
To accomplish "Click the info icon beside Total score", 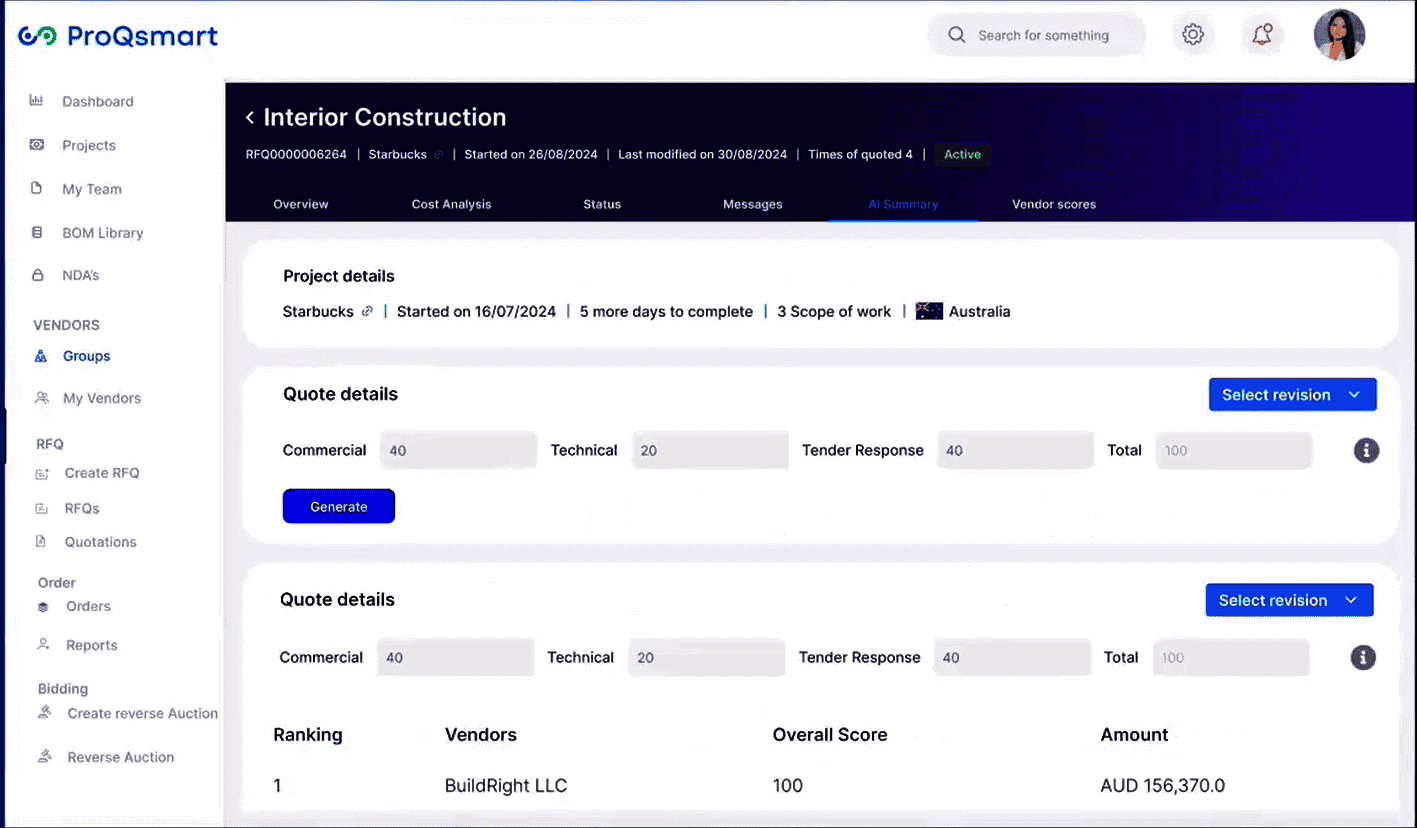I will click(x=1366, y=450).
